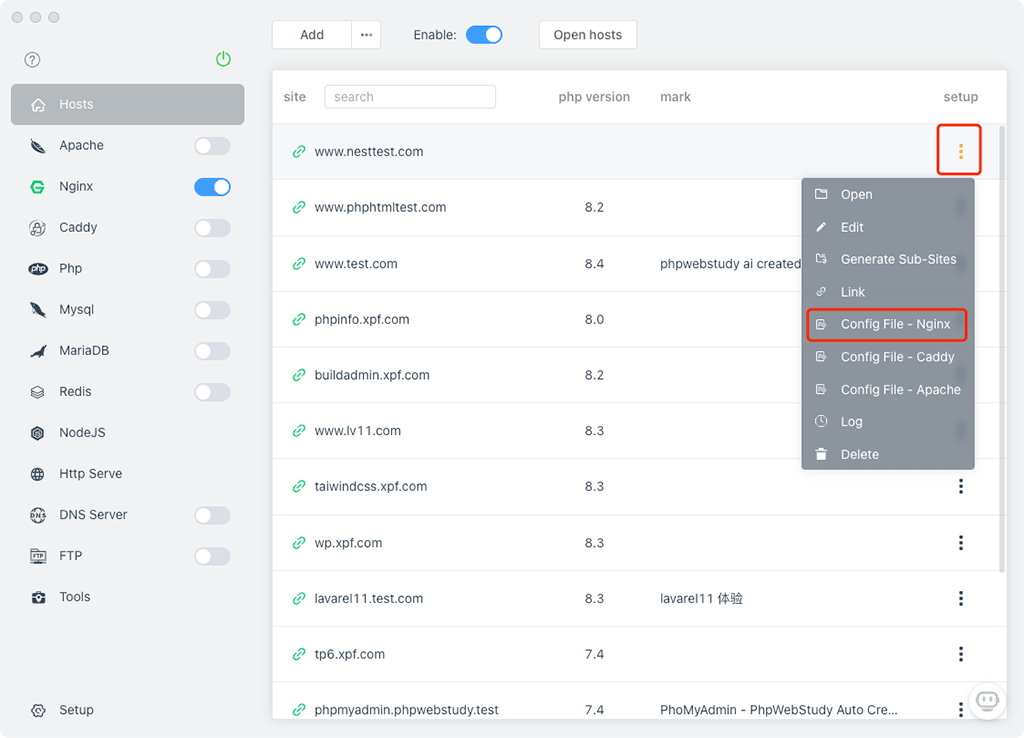Click the Open hosts button
The width and height of the screenshot is (1024, 738).
coord(588,35)
